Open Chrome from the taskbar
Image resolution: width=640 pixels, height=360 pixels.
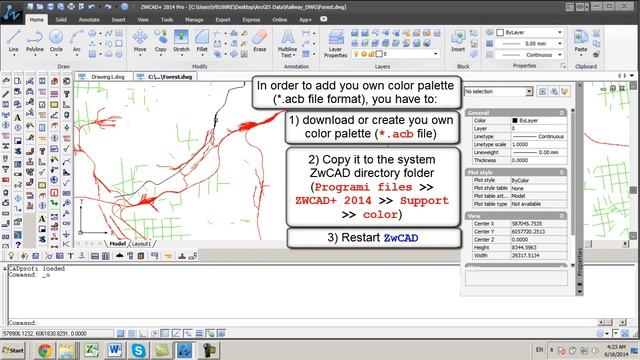45,350
